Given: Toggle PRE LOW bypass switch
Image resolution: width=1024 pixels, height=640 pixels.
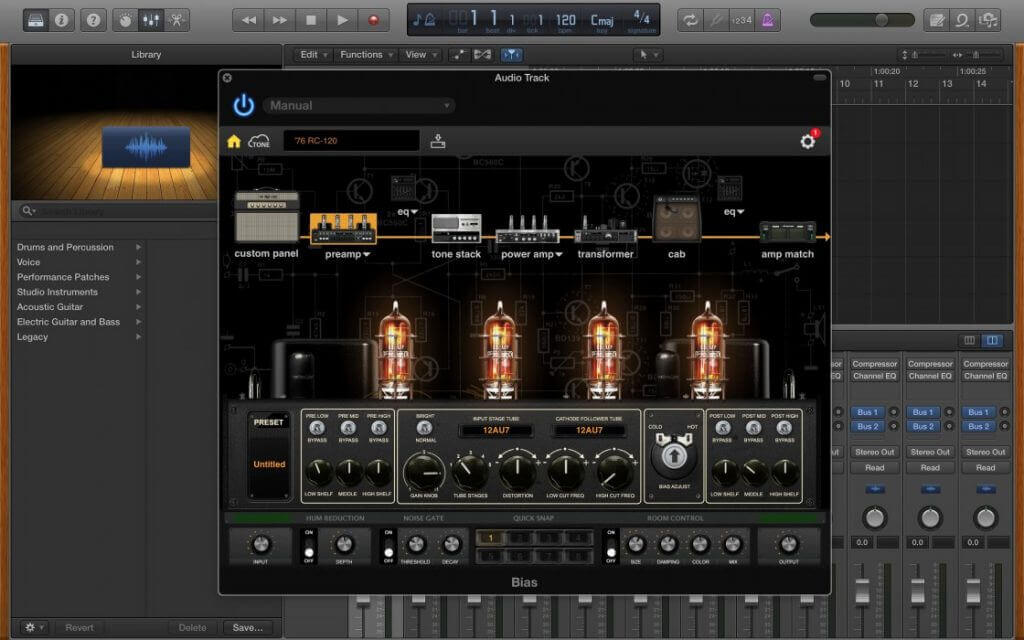Looking at the screenshot, I should coord(317,428).
